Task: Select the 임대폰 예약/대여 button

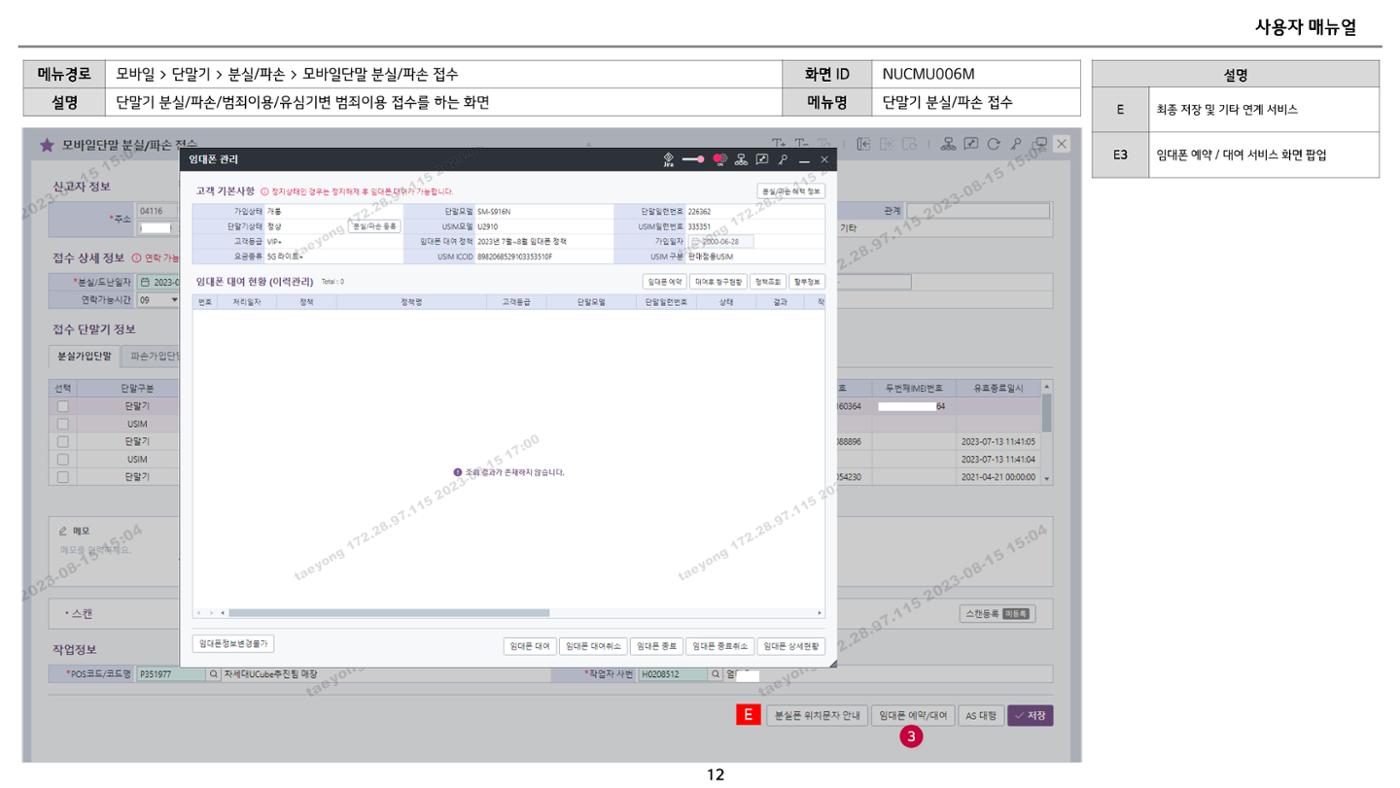Action: [911, 716]
